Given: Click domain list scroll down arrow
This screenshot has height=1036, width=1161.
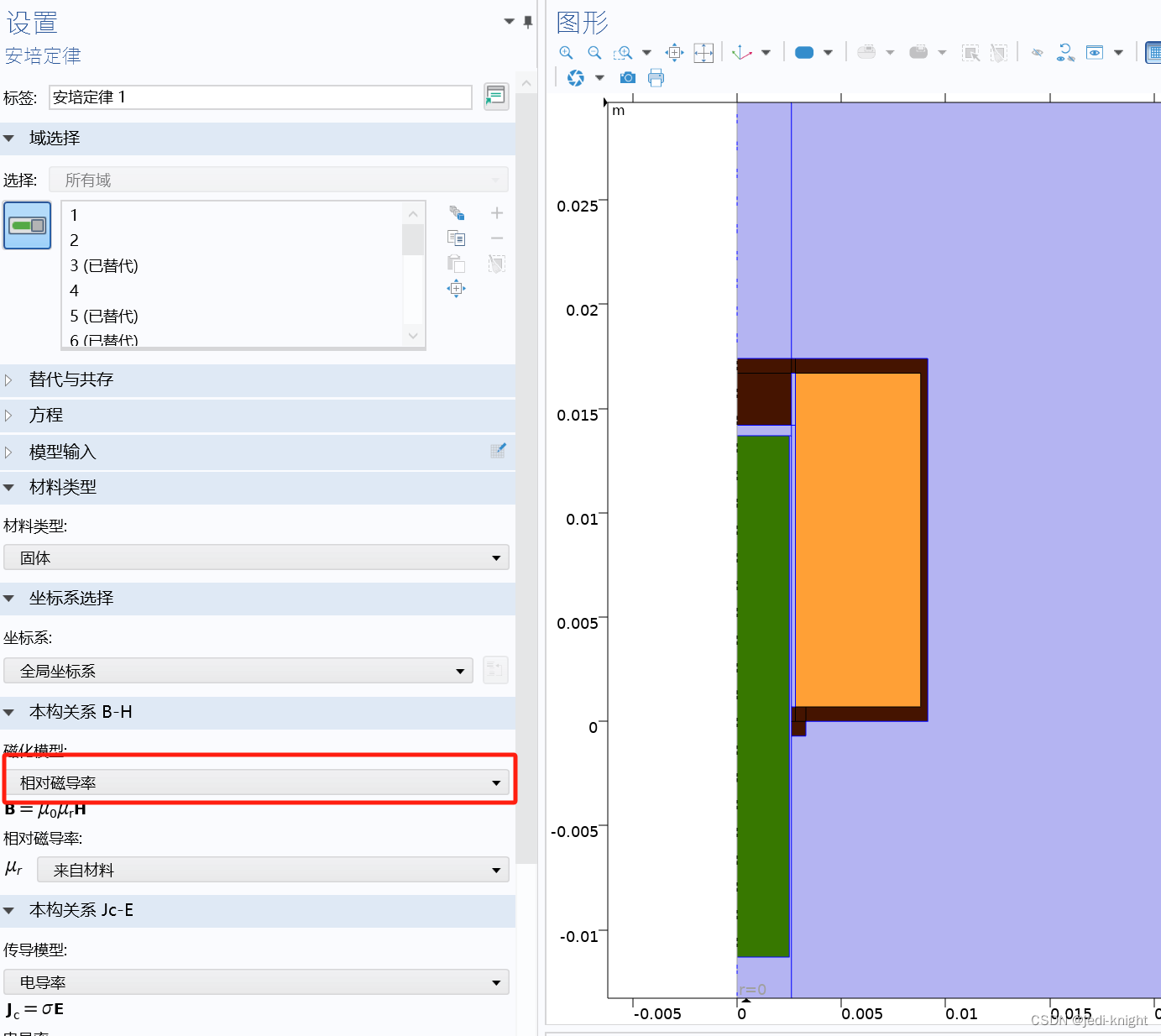Looking at the screenshot, I should [413, 335].
